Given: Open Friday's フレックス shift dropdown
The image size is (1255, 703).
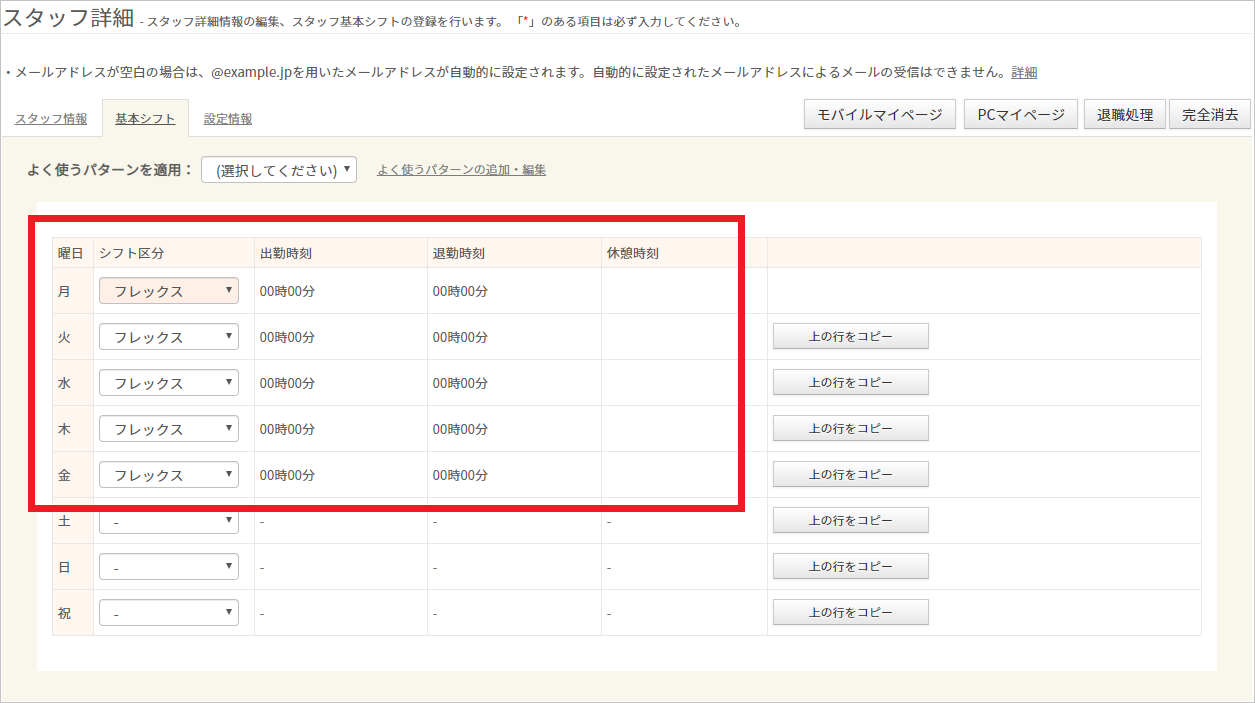Looking at the screenshot, I should (169, 475).
